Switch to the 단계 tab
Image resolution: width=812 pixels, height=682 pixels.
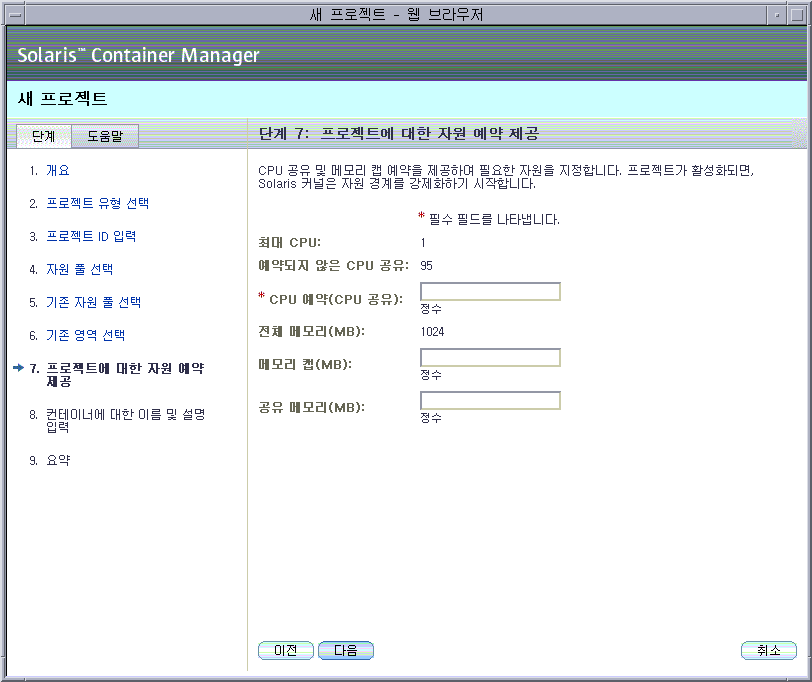[x=44, y=136]
